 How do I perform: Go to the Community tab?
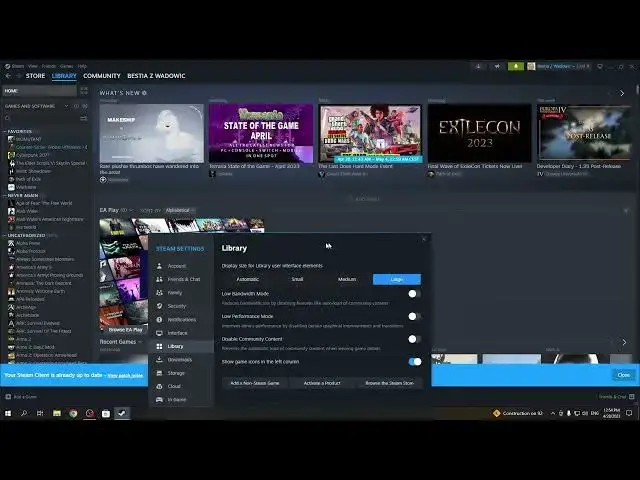click(x=102, y=76)
